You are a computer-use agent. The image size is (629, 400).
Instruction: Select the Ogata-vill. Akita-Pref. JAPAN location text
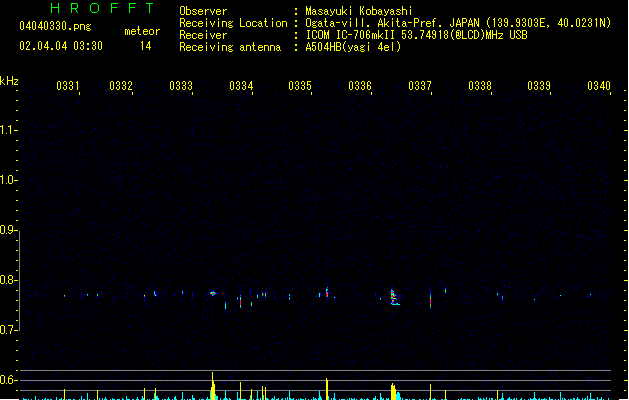tap(458, 23)
